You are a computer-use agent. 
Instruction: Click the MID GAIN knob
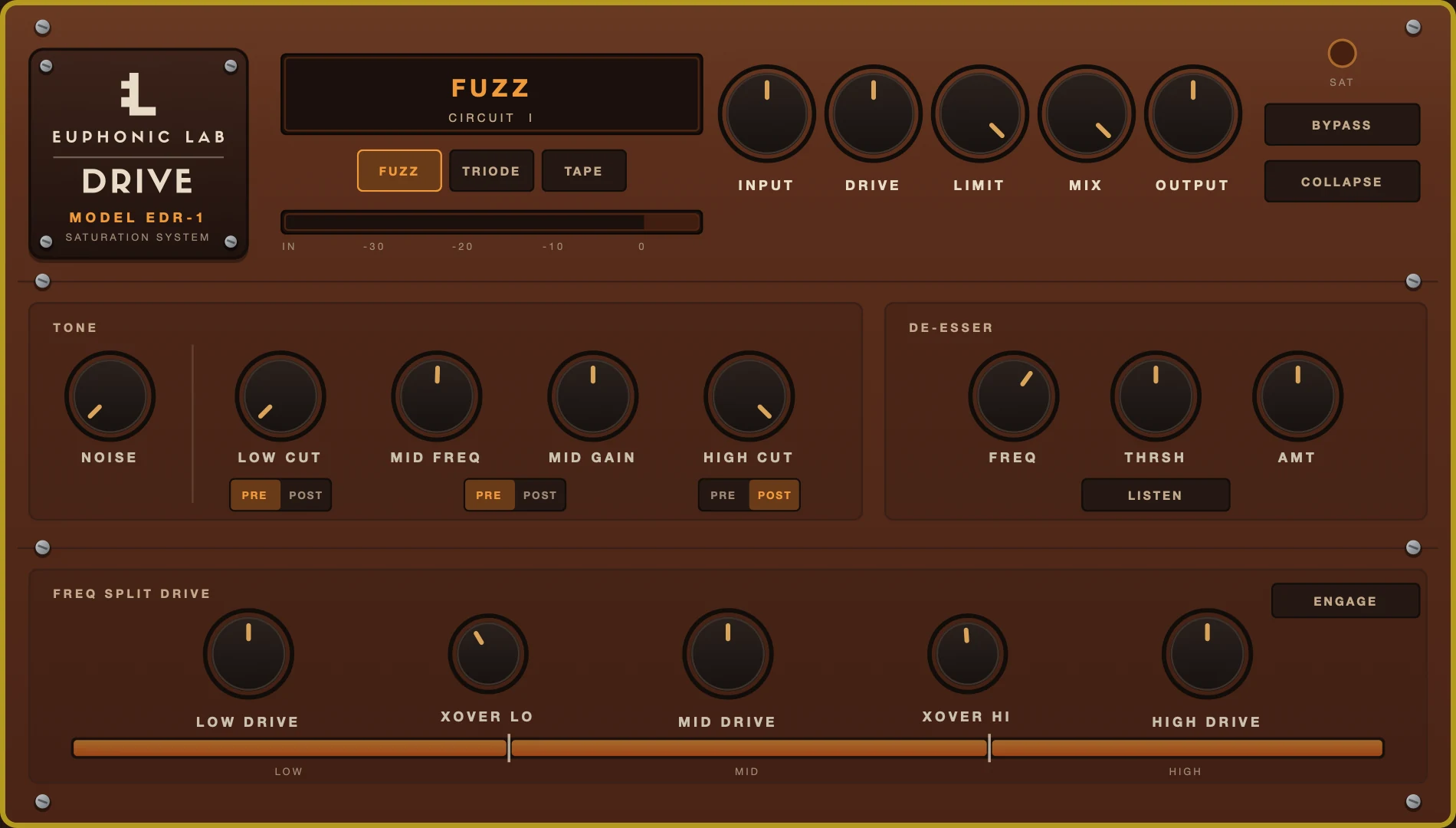click(592, 396)
